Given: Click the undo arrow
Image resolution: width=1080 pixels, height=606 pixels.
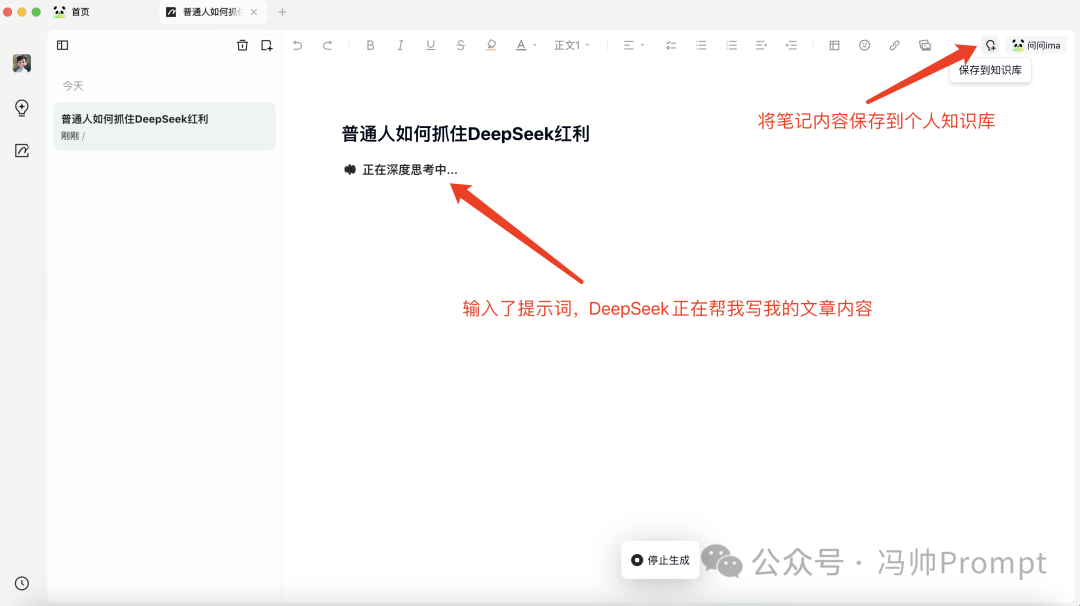Looking at the screenshot, I should [x=298, y=45].
